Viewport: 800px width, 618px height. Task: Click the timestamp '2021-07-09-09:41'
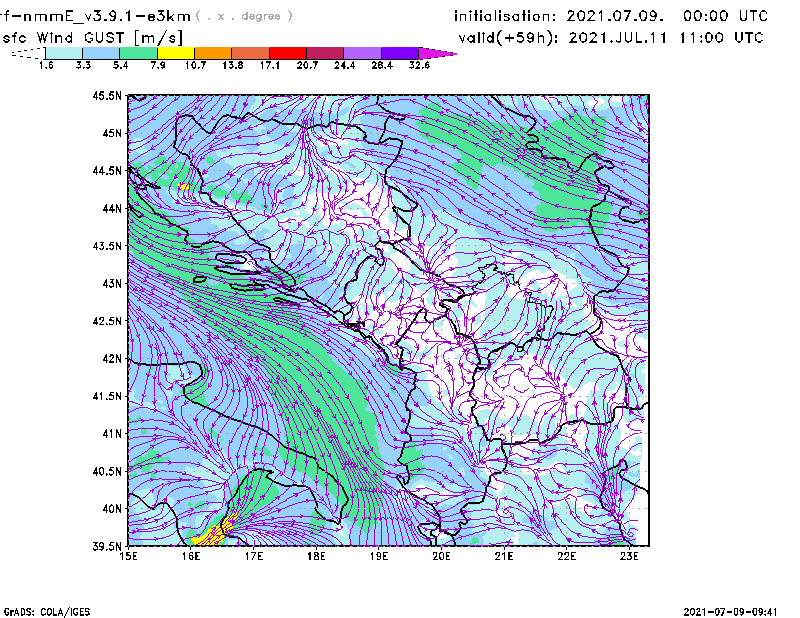tap(730, 612)
